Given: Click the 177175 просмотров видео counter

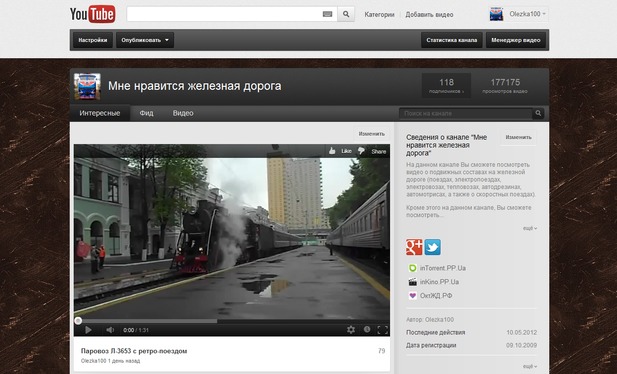Looking at the screenshot, I should click(x=505, y=86).
